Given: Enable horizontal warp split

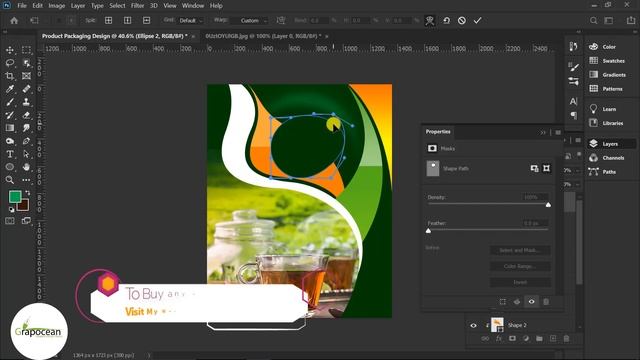Looking at the screenshot, I should pos(147,20).
